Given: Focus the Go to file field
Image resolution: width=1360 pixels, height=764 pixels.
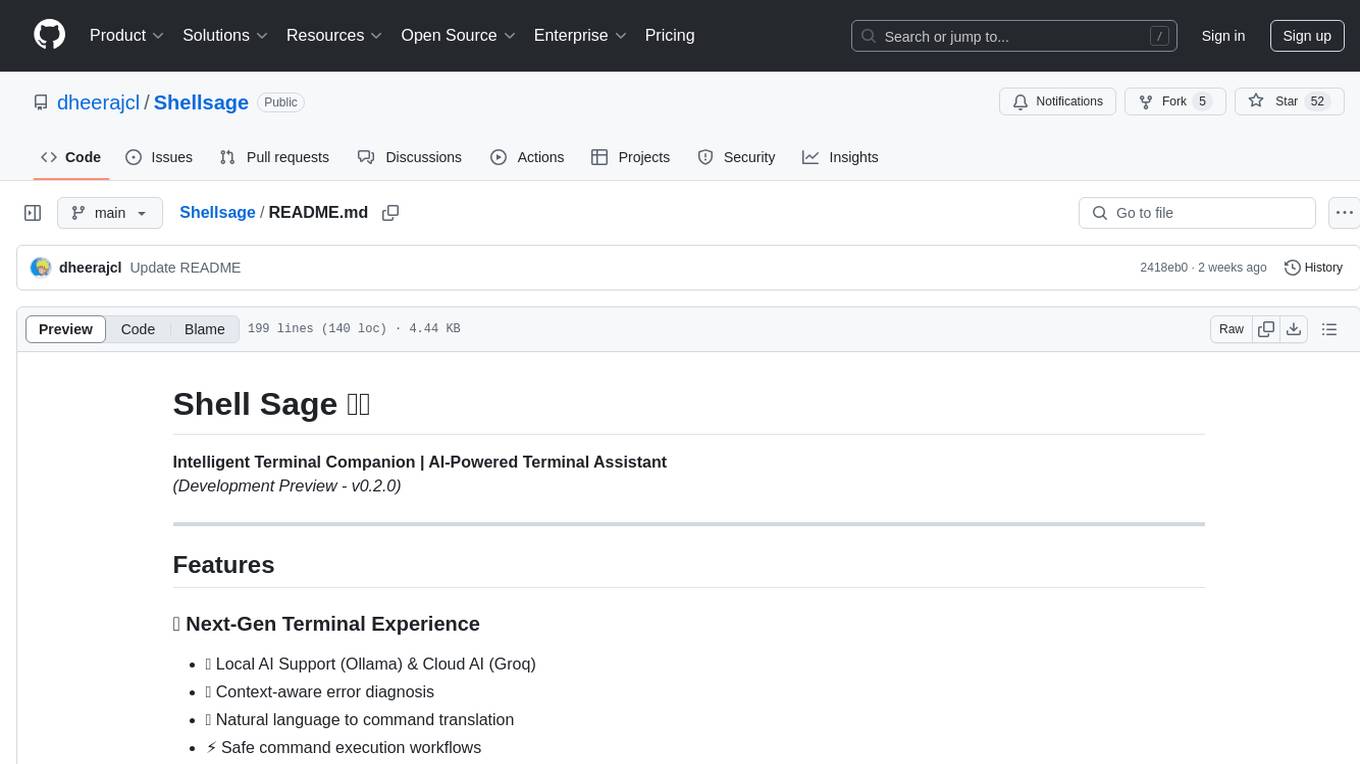Looking at the screenshot, I should [1197, 213].
